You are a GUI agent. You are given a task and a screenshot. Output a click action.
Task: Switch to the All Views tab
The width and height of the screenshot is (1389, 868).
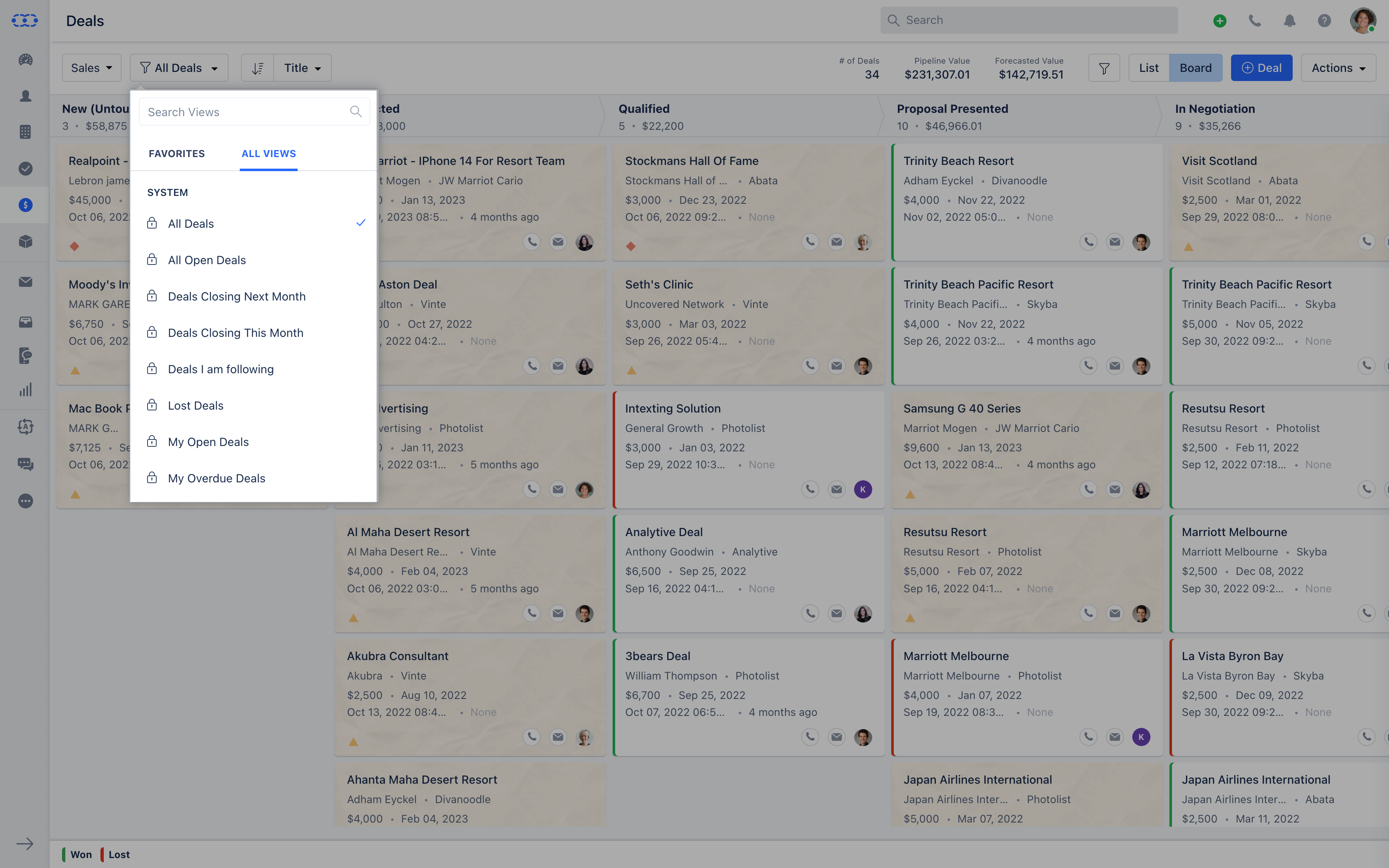269,153
